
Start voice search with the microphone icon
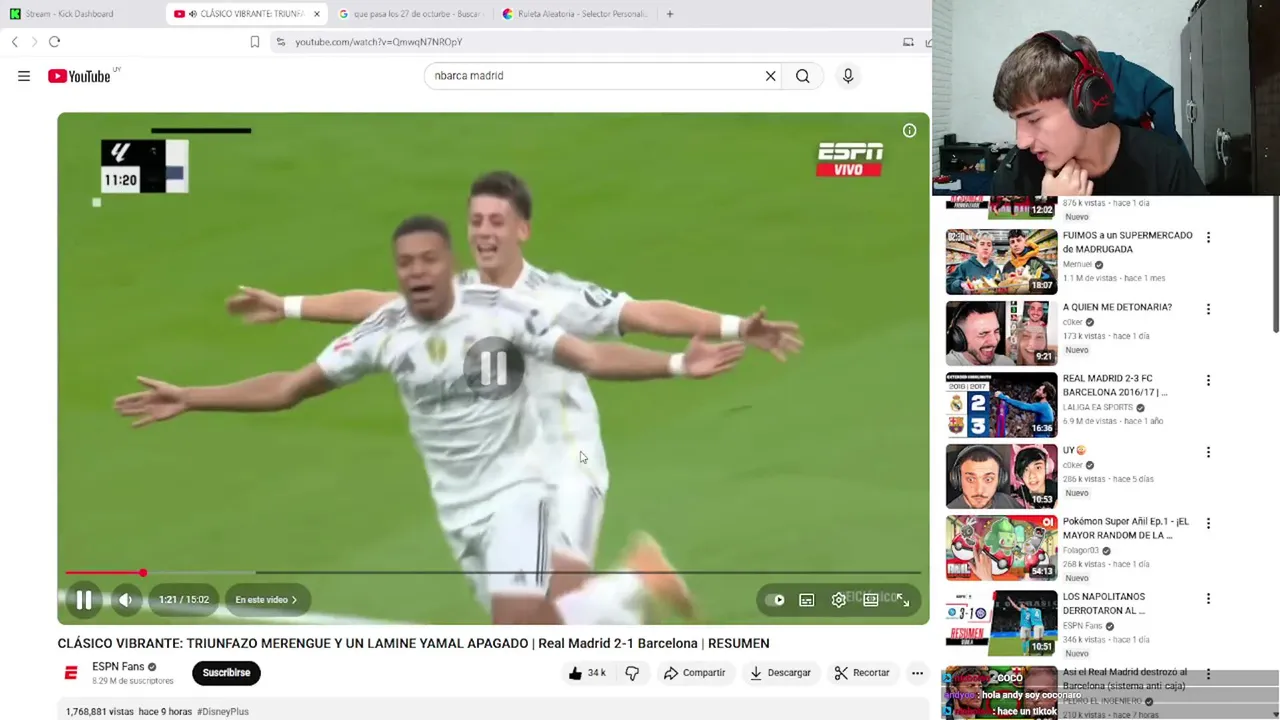848,76
